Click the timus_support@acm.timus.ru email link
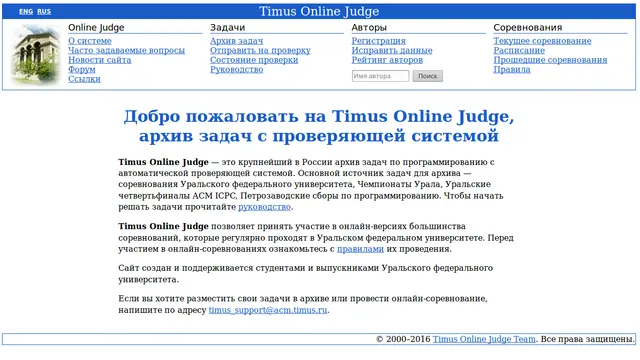The image size is (640, 360). [268, 310]
